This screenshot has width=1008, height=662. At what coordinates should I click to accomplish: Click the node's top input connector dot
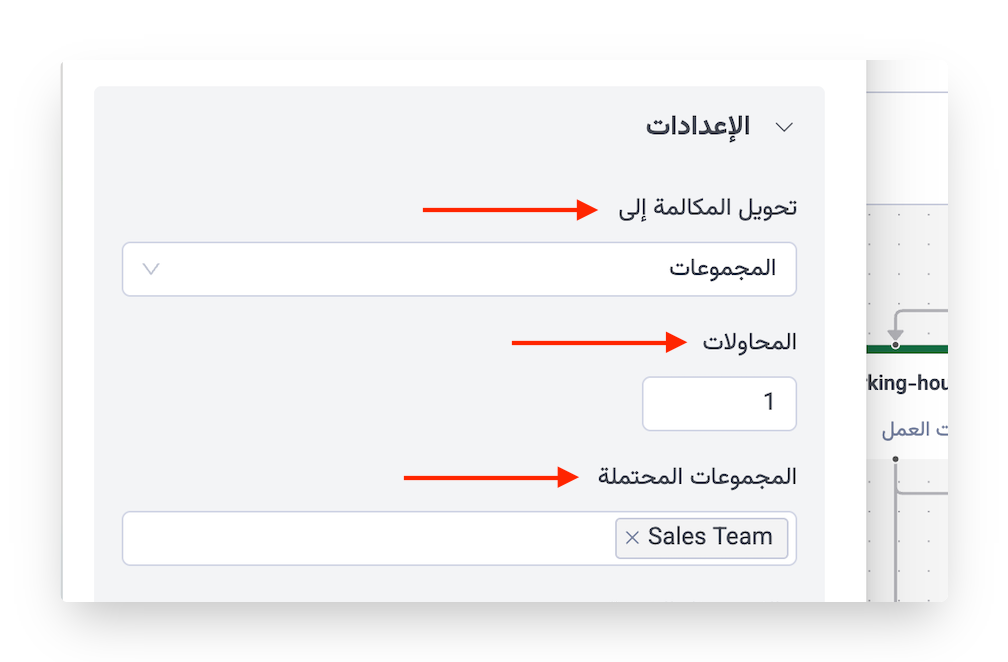click(895, 345)
